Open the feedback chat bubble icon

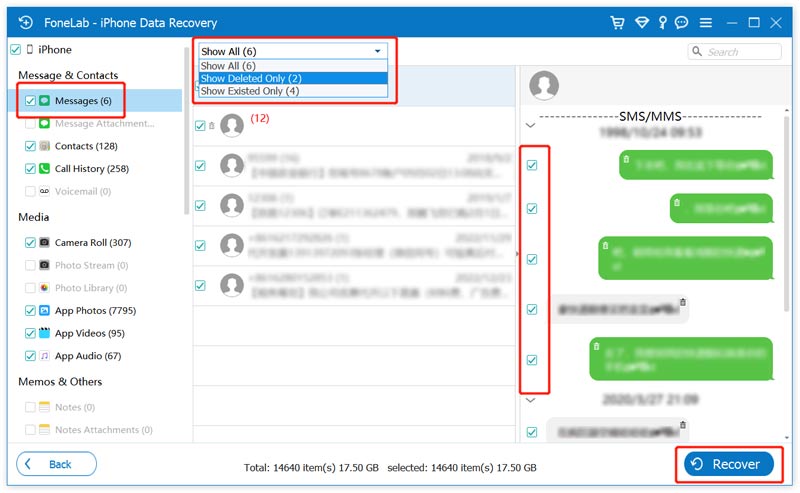coord(682,22)
